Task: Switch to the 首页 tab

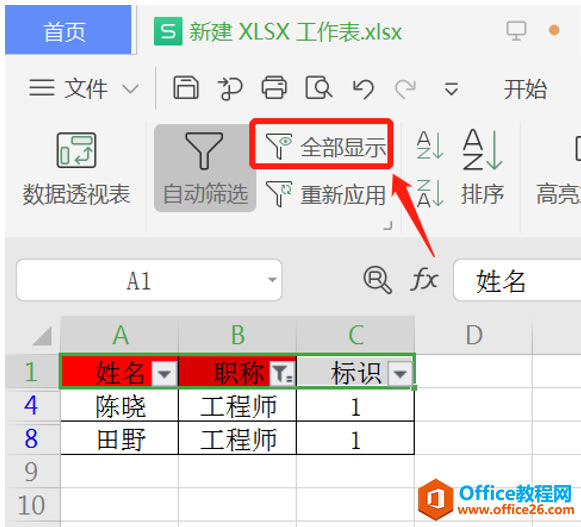Action: click(x=68, y=30)
